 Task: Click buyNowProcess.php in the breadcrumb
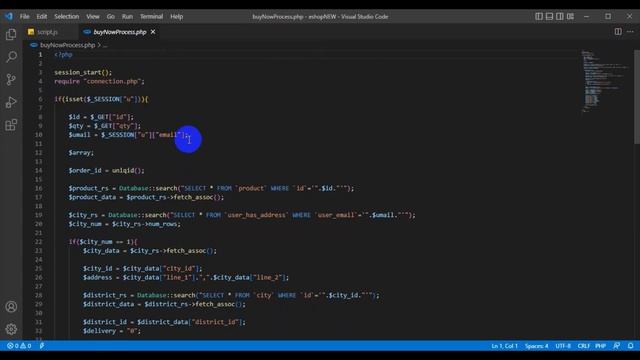coord(67,45)
